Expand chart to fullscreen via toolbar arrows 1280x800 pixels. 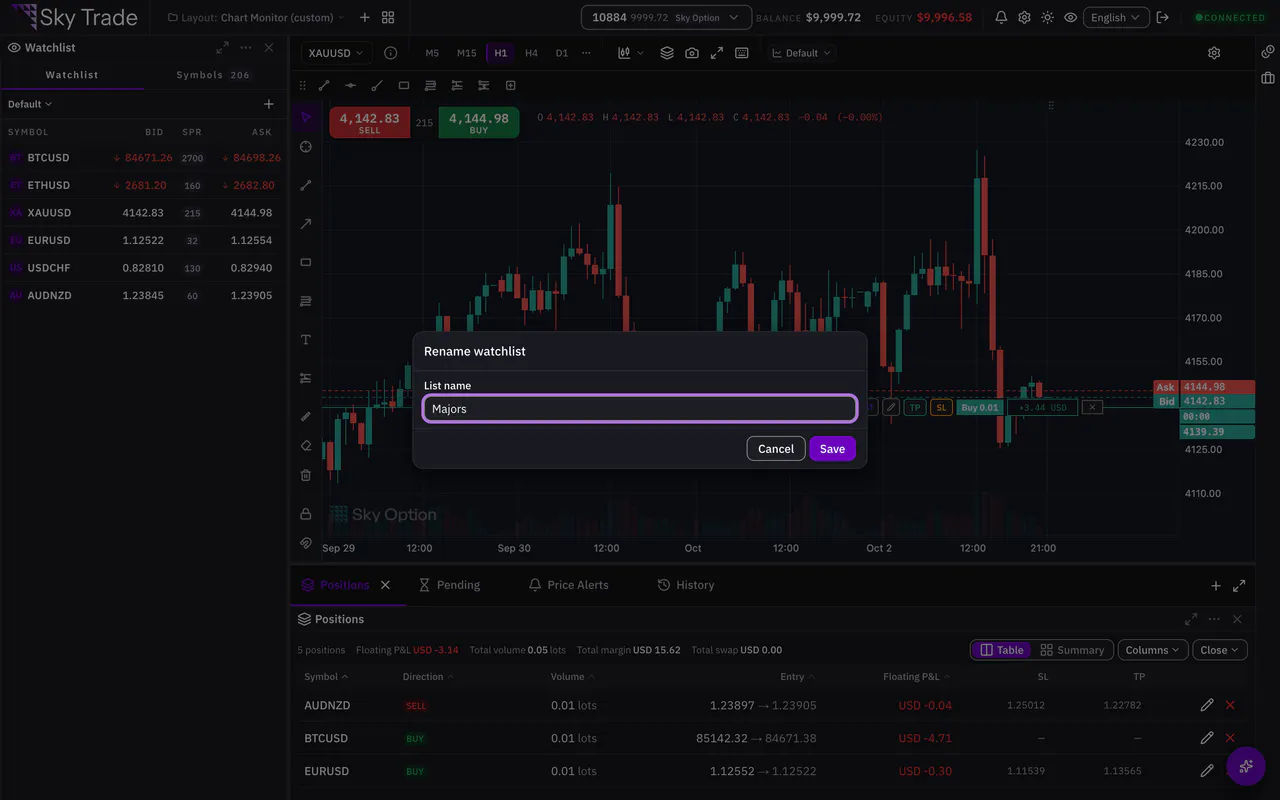[717, 53]
